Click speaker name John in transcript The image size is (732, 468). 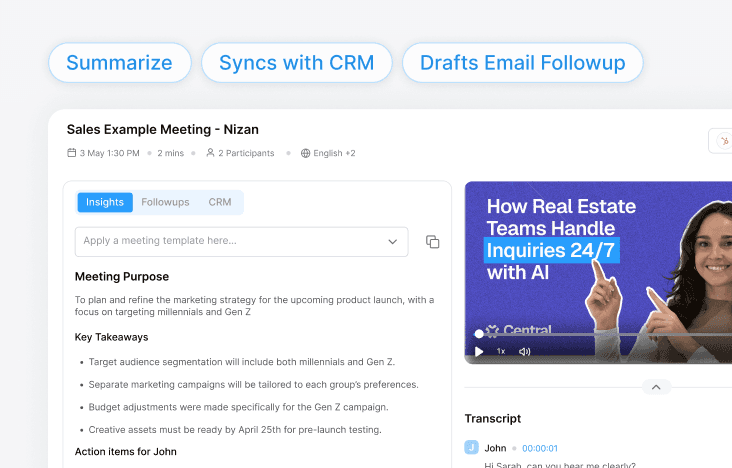[495, 448]
